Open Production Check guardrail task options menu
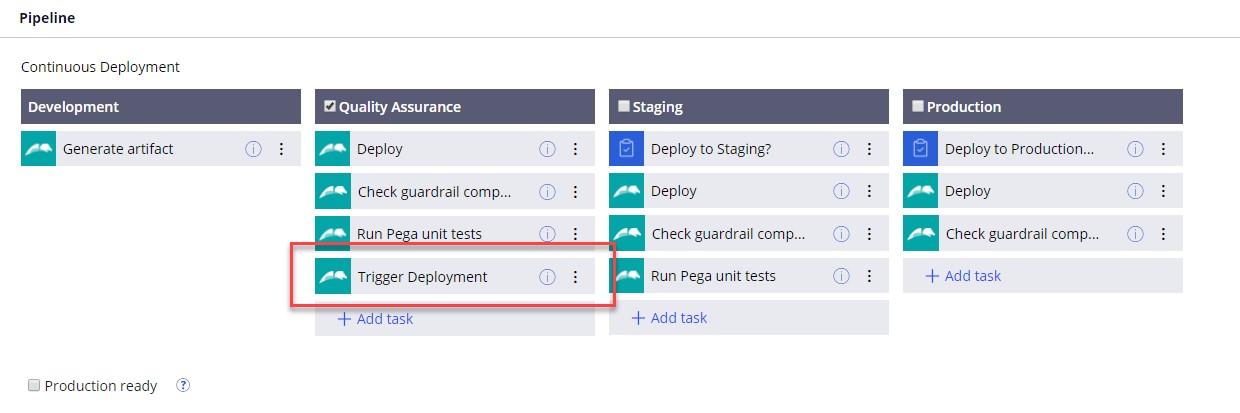The width and height of the screenshot is (1240, 413). coord(1163,234)
